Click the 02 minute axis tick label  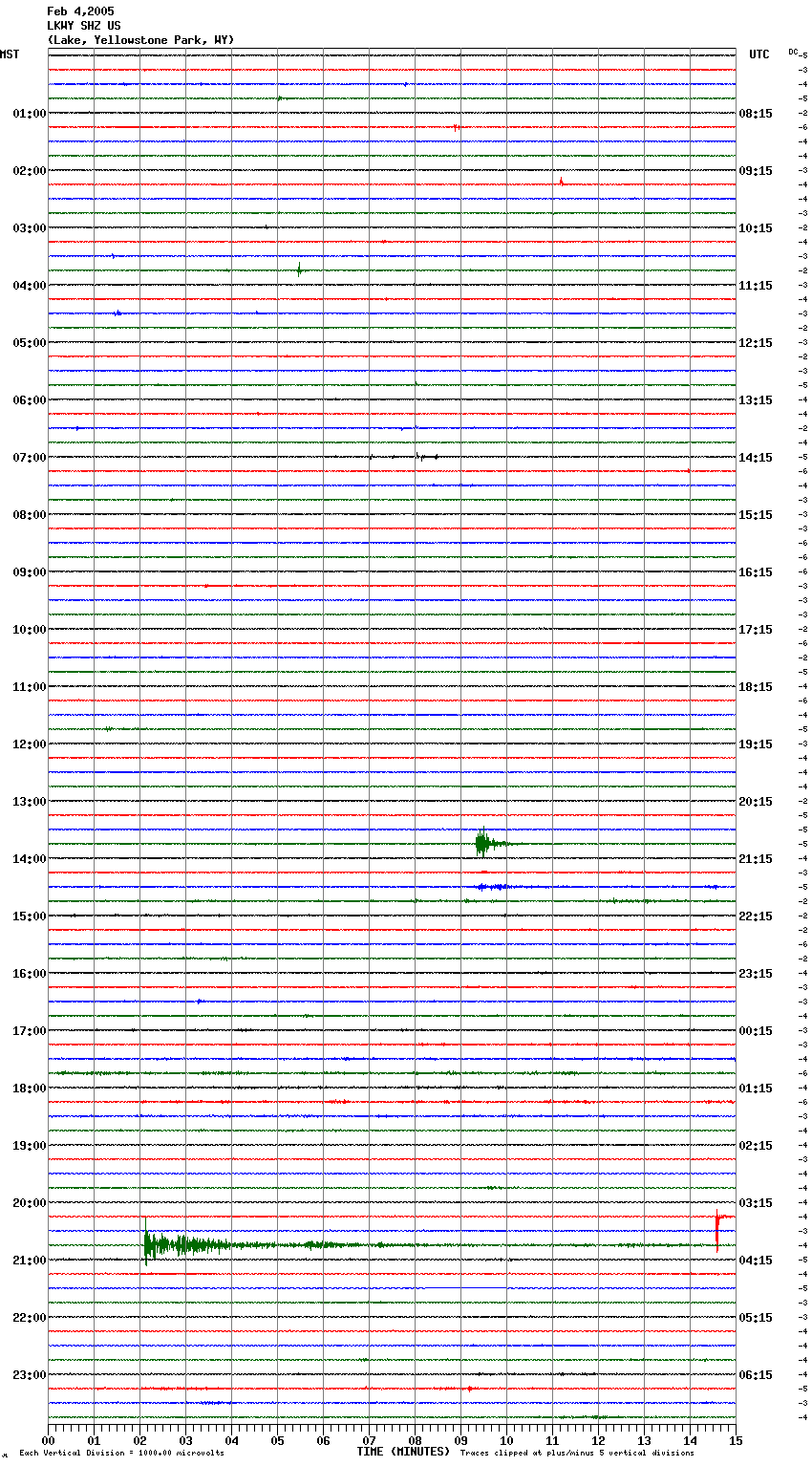140,1440
